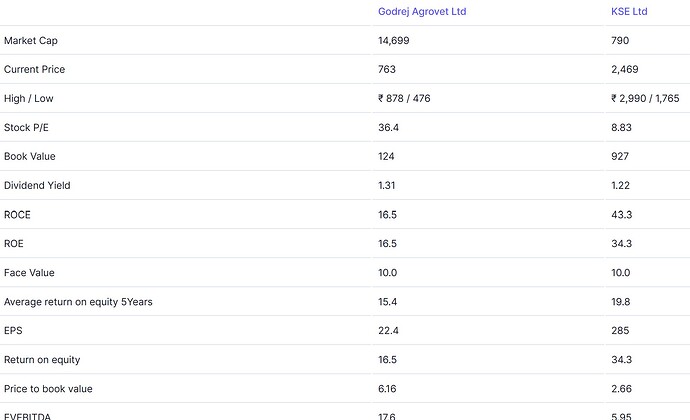Viewport: 690px width, 420px height.
Task: Select the ROE row label
Action: click(14, 244)
